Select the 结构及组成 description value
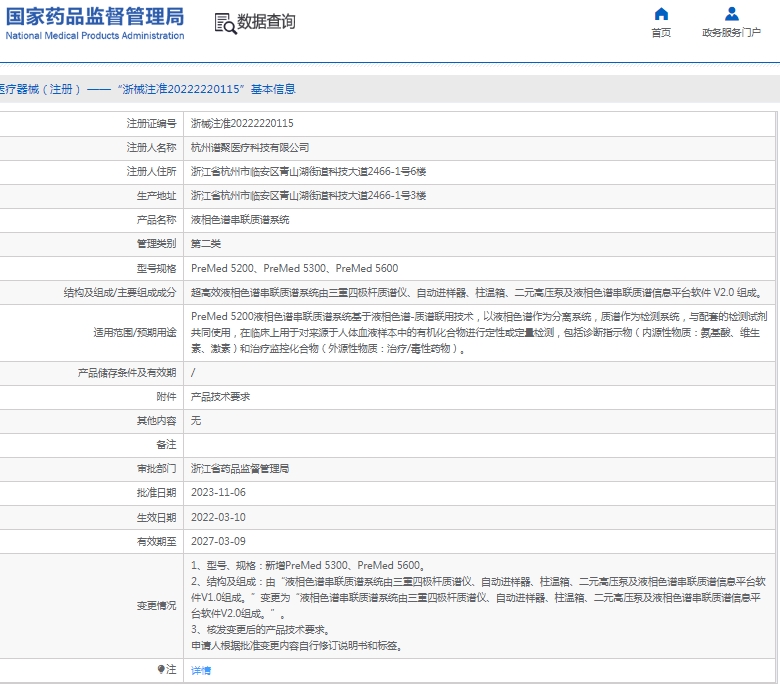 [x=477, y=293]
